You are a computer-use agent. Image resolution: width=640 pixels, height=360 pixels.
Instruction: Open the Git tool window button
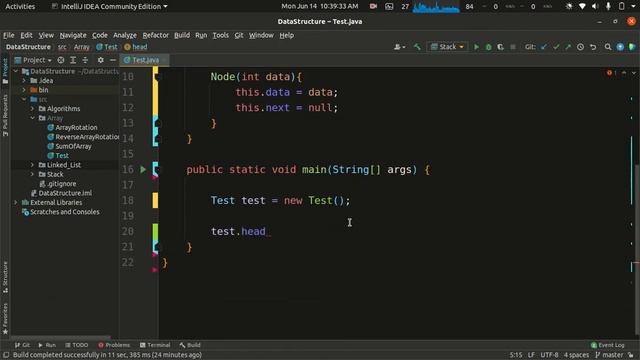pyautogui.click(x=22, y=345)
